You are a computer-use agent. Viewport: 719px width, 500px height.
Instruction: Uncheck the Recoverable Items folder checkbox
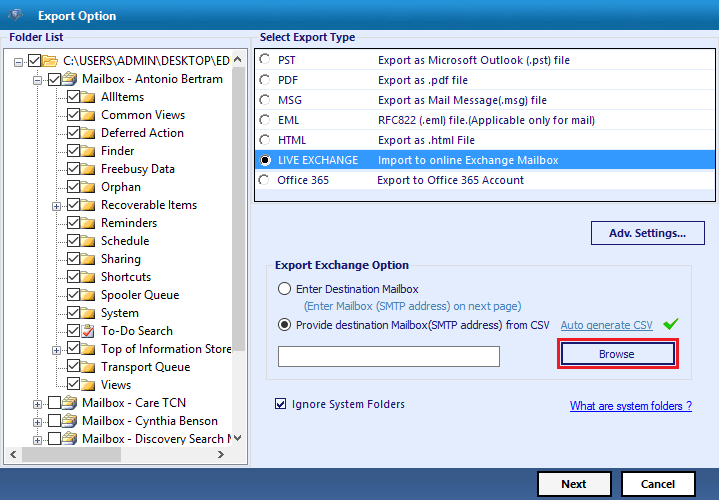tap(73, 205)
